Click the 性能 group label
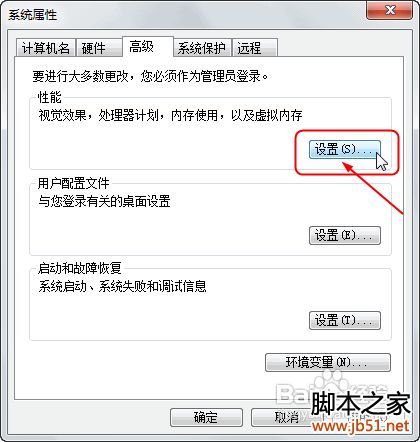This screenshot has width=420, height=442. [x=49, y=97]
